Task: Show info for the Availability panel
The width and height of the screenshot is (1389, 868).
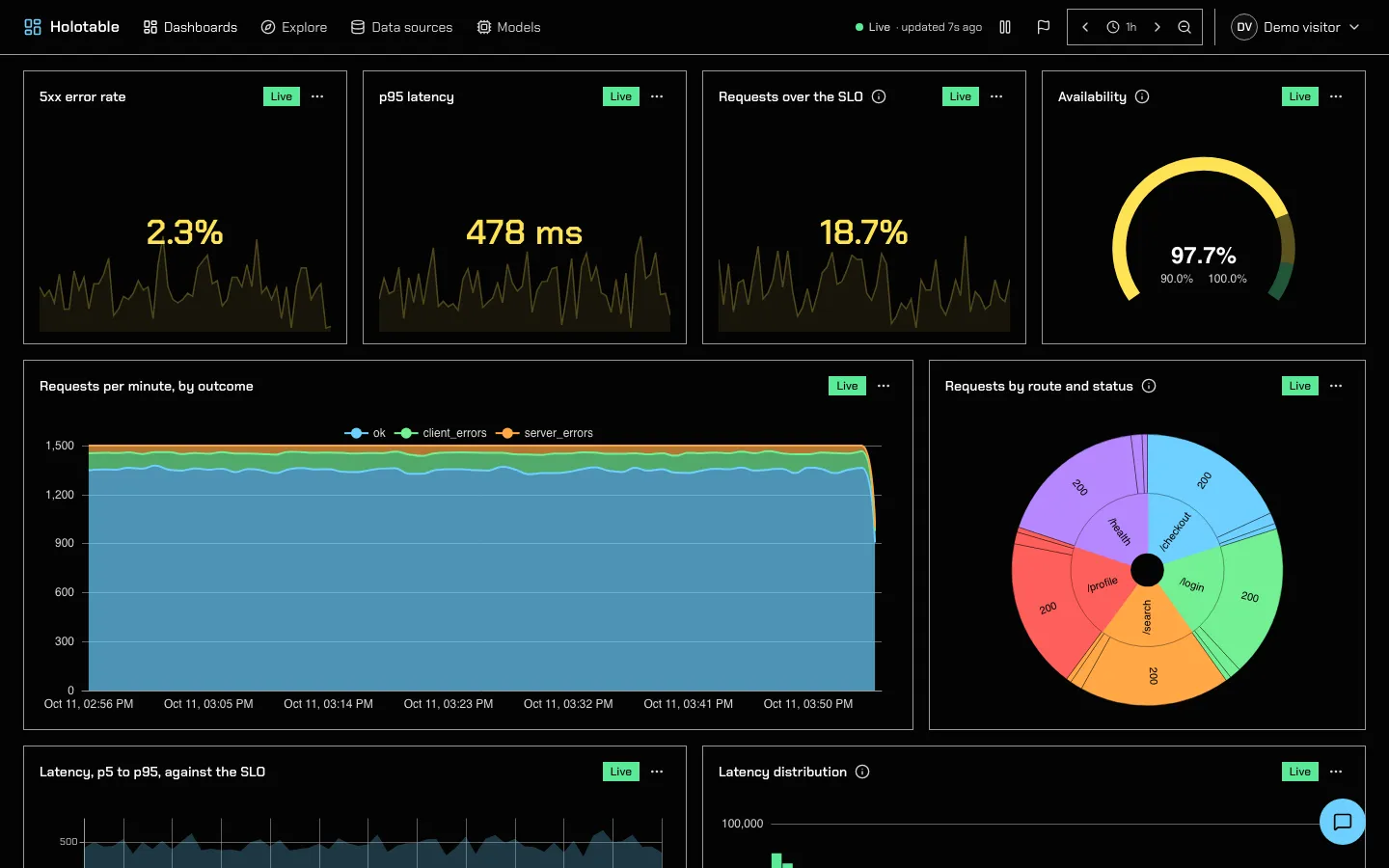Action: click(x=1142, y=96)
